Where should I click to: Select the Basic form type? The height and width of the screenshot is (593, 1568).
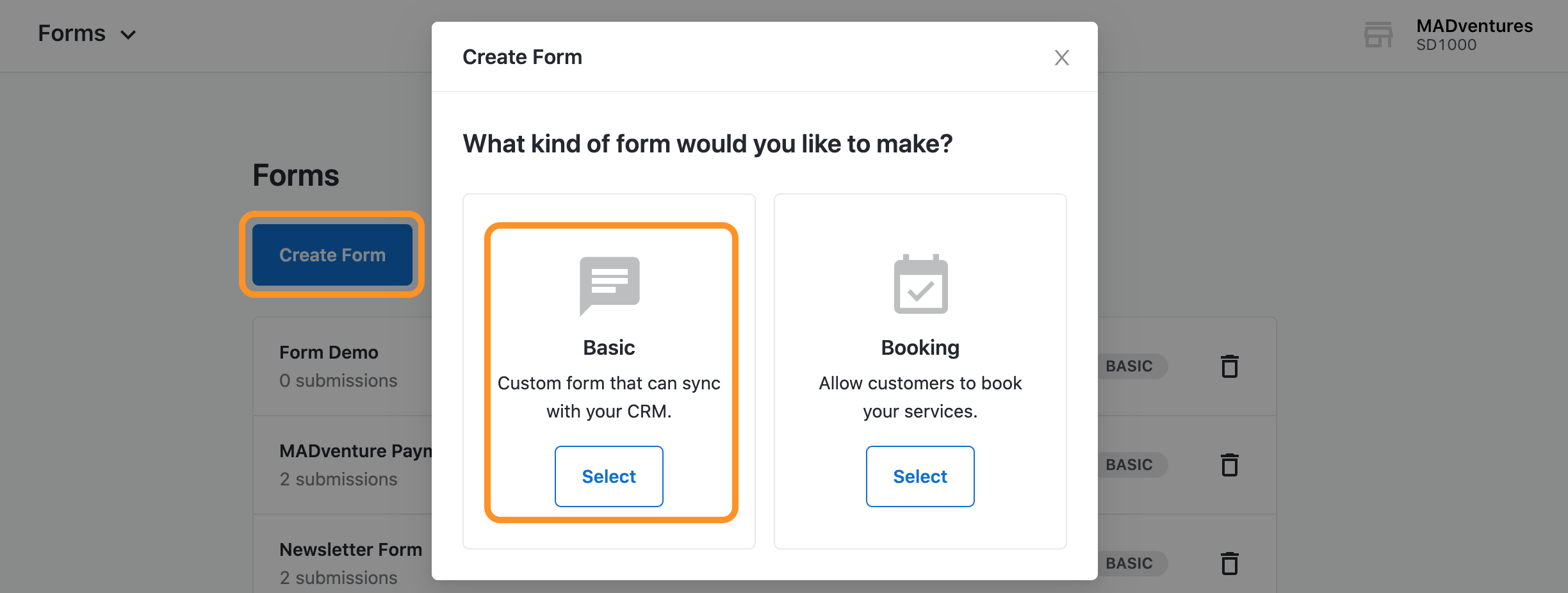(608, 476)
